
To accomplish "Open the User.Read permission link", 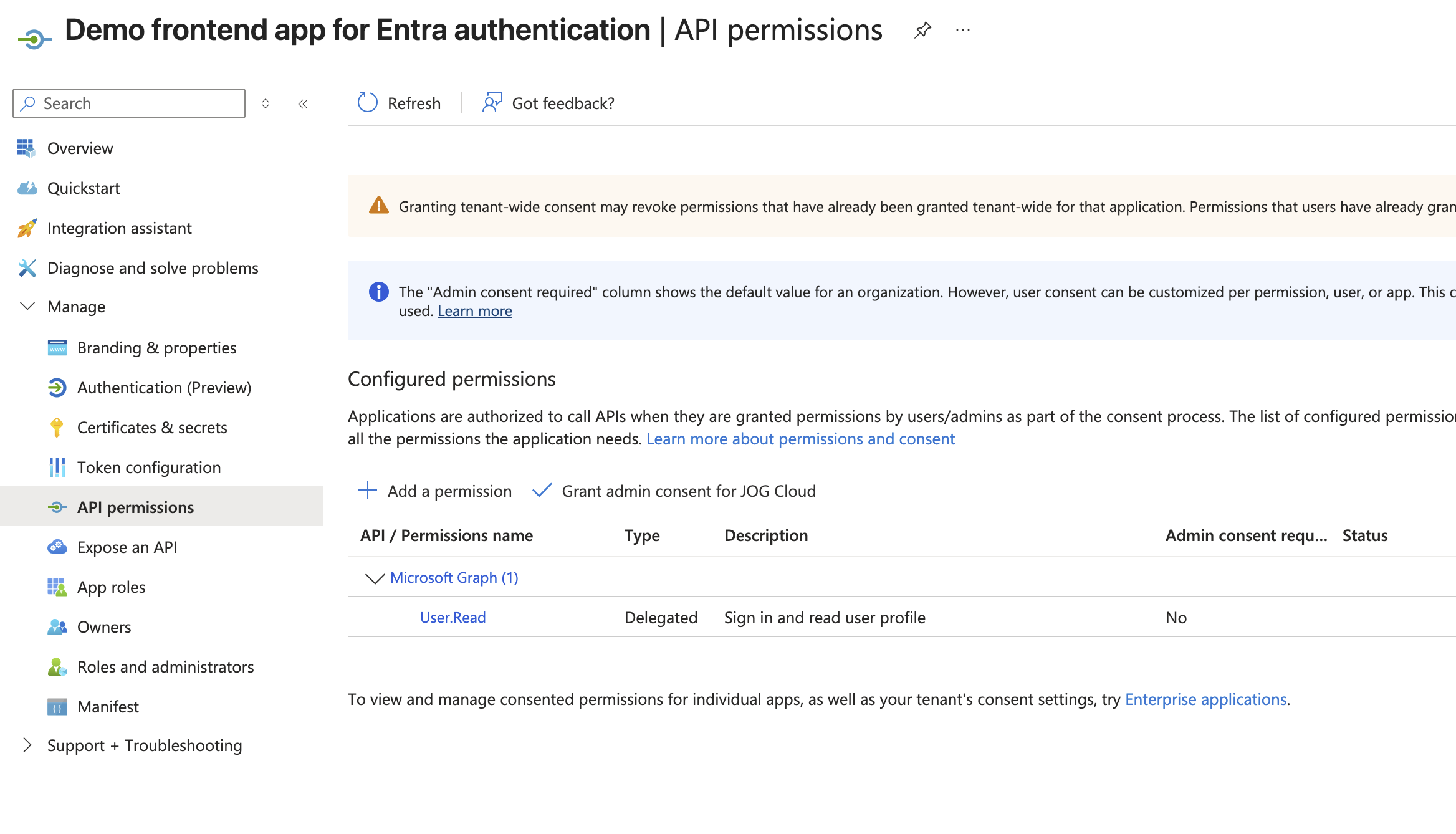I will [453, 618].
